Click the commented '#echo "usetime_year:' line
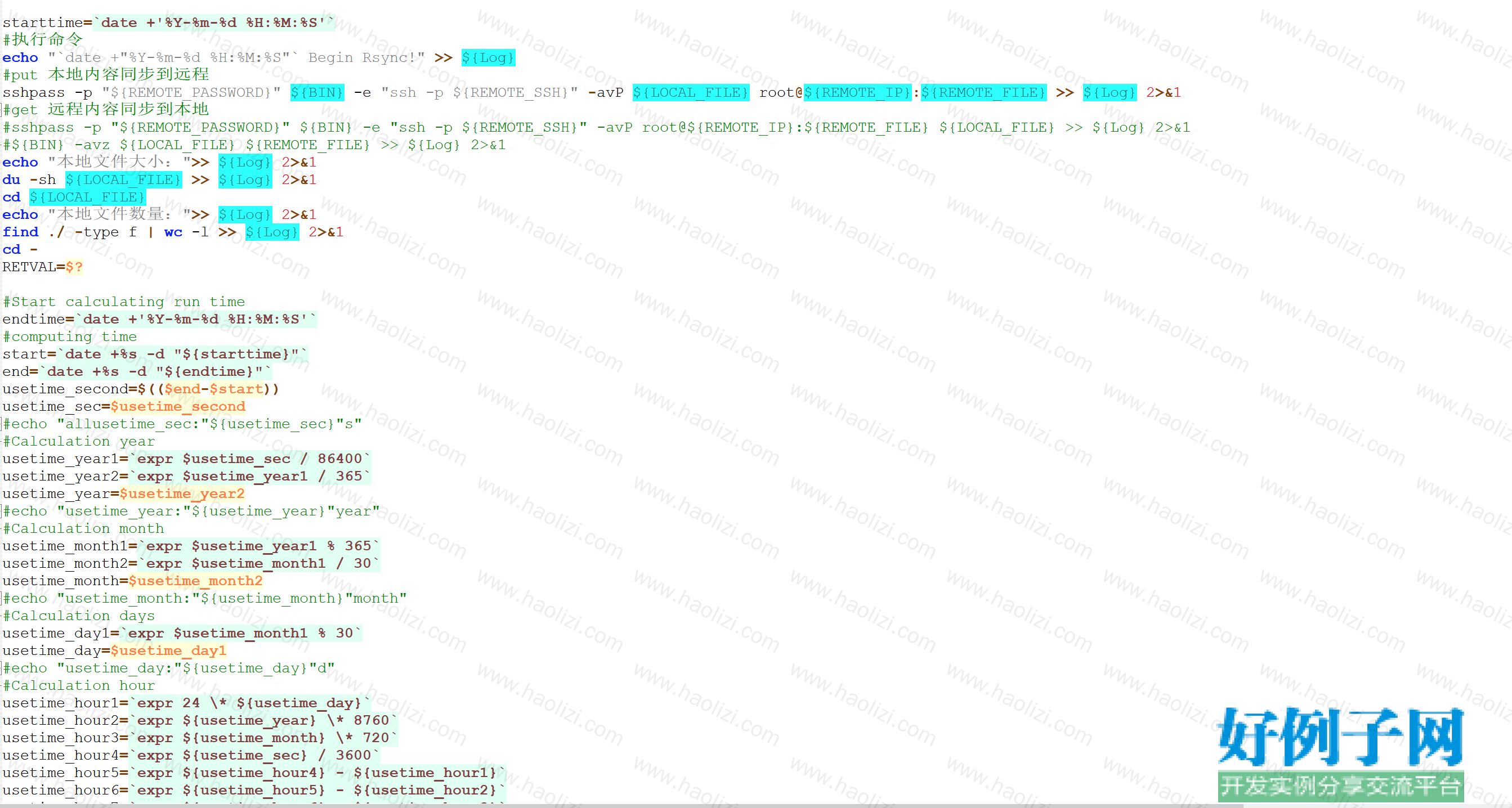This screenshot has height=808, width=1512. pos(191,511)
